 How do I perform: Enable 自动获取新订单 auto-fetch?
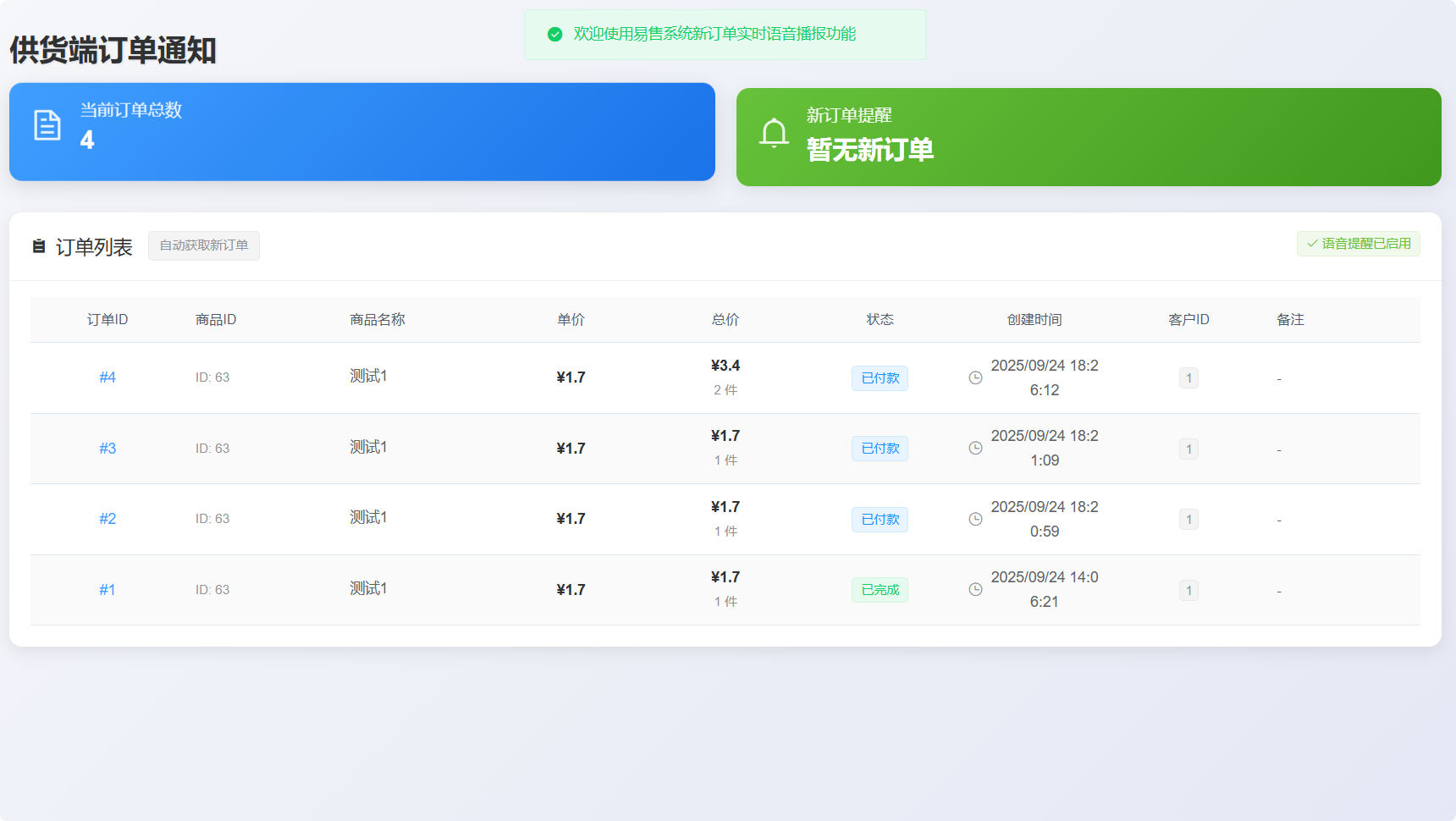203,245
